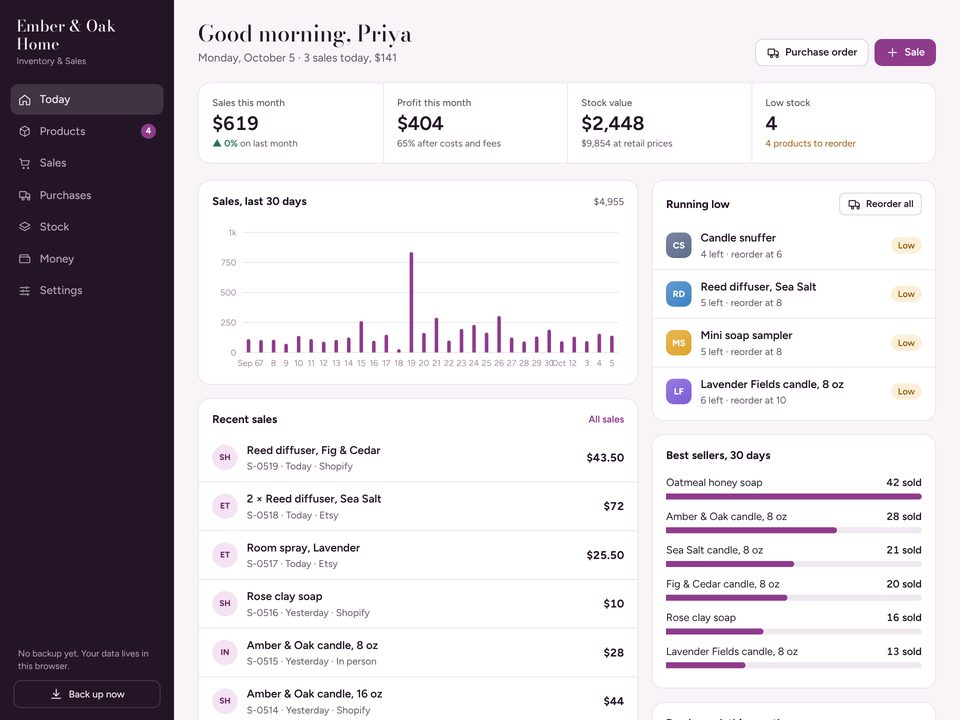
Task: Open the Sales section in sidebar
Action: pos(87,163)
